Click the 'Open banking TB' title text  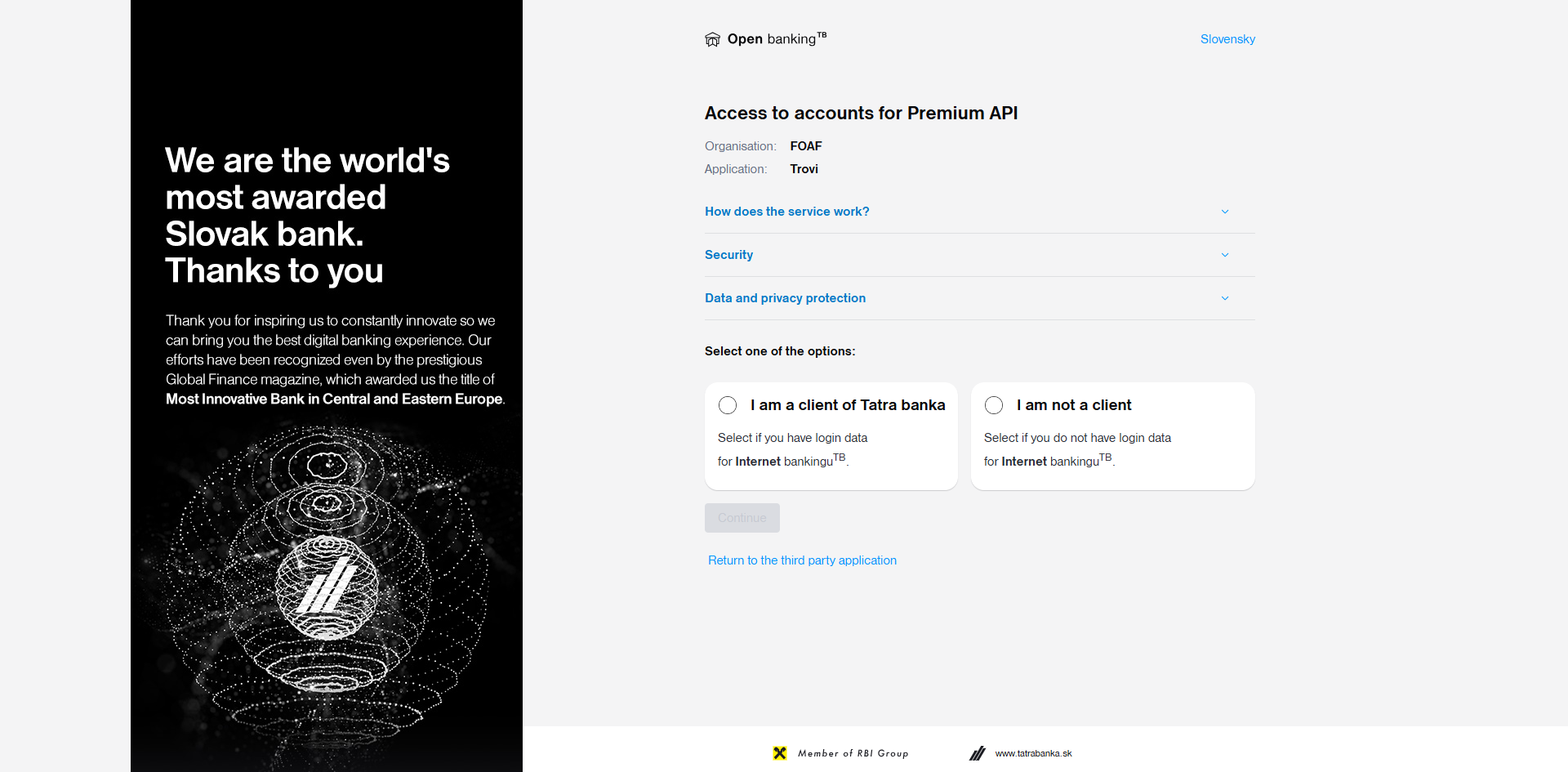(777, 38)
